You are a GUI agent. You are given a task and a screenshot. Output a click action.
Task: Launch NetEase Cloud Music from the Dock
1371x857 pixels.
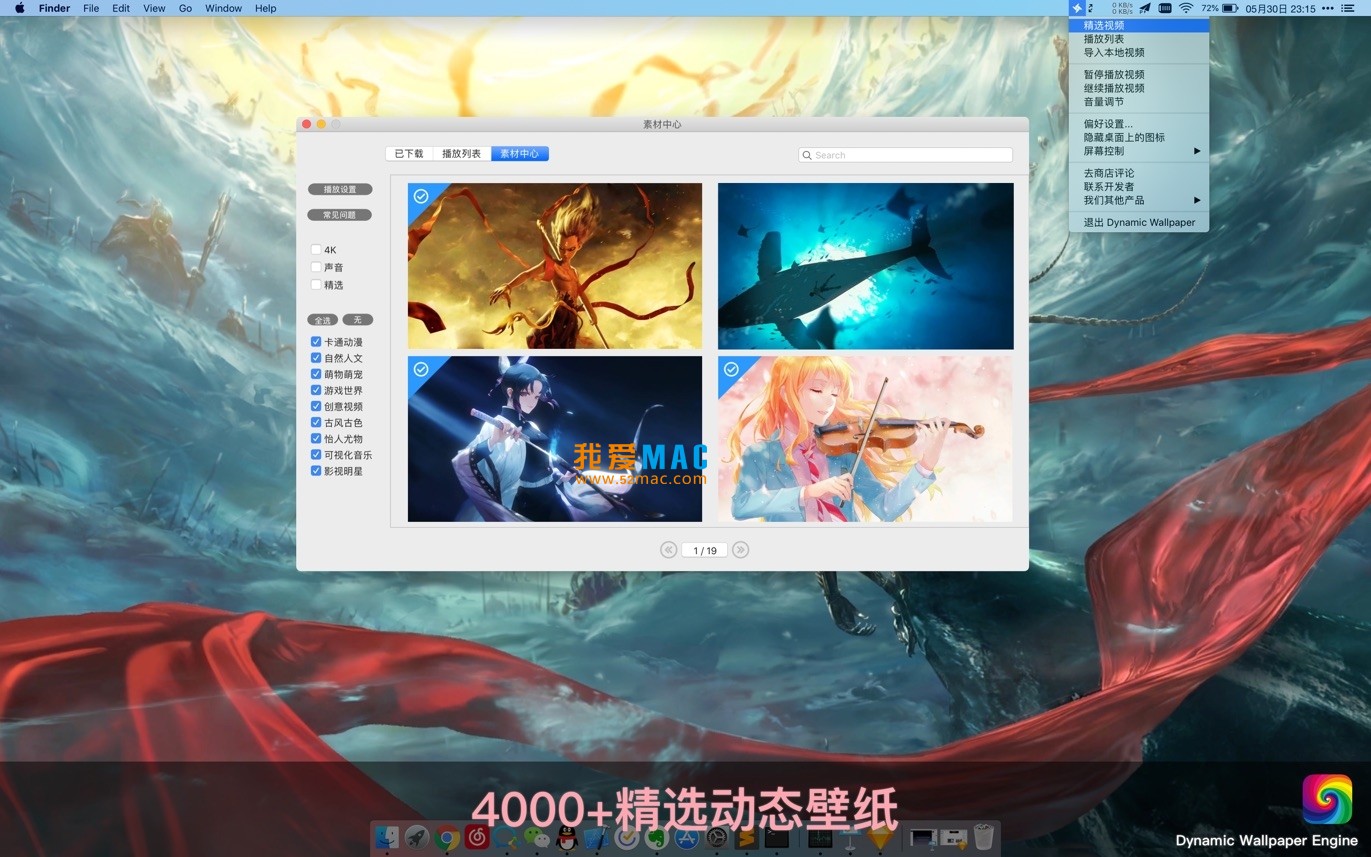coord(475,839)
